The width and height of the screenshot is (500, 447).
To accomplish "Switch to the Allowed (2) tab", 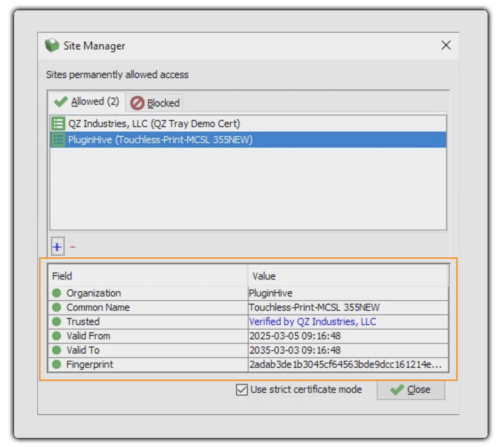I will point(87,102).
